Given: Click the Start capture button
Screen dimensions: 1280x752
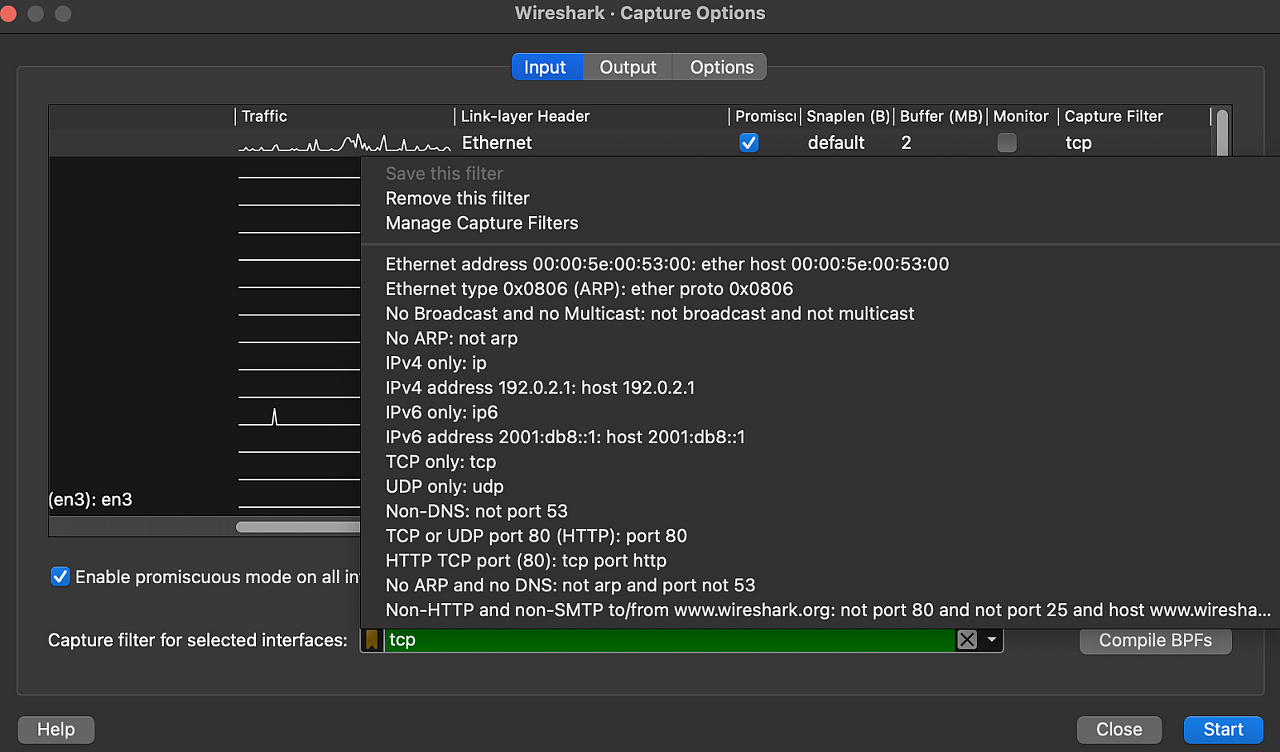Looking at the screenshot, I should click(x=1223, y=729).
